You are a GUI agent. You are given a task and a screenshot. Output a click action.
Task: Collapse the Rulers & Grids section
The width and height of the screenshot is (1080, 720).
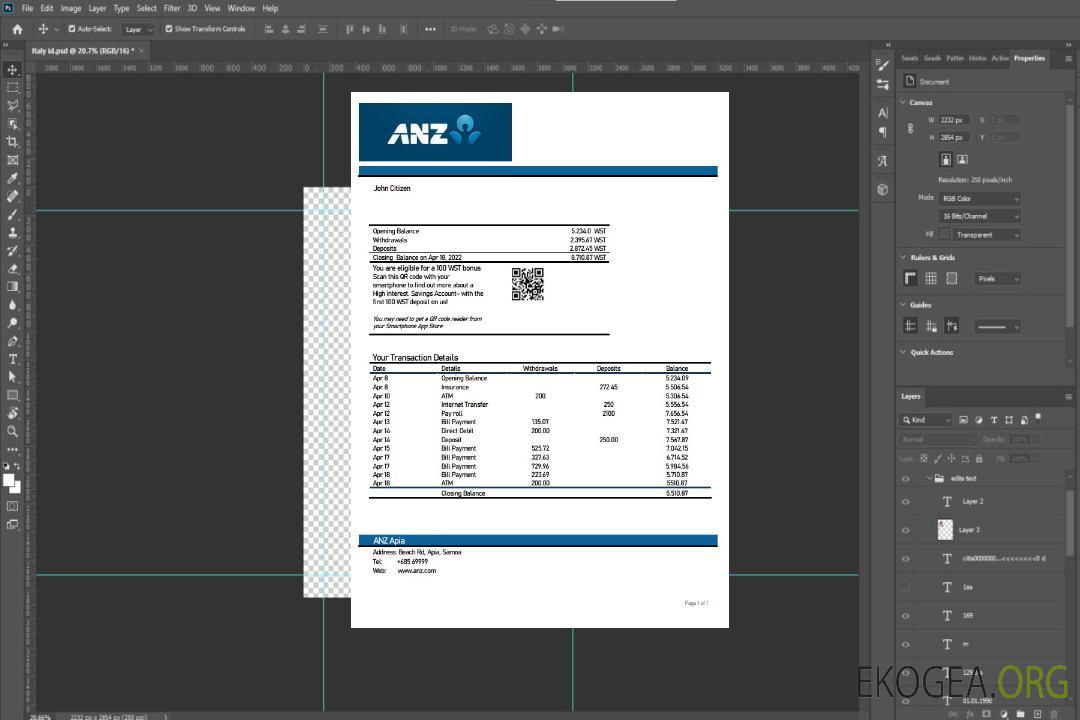point(903,257)
